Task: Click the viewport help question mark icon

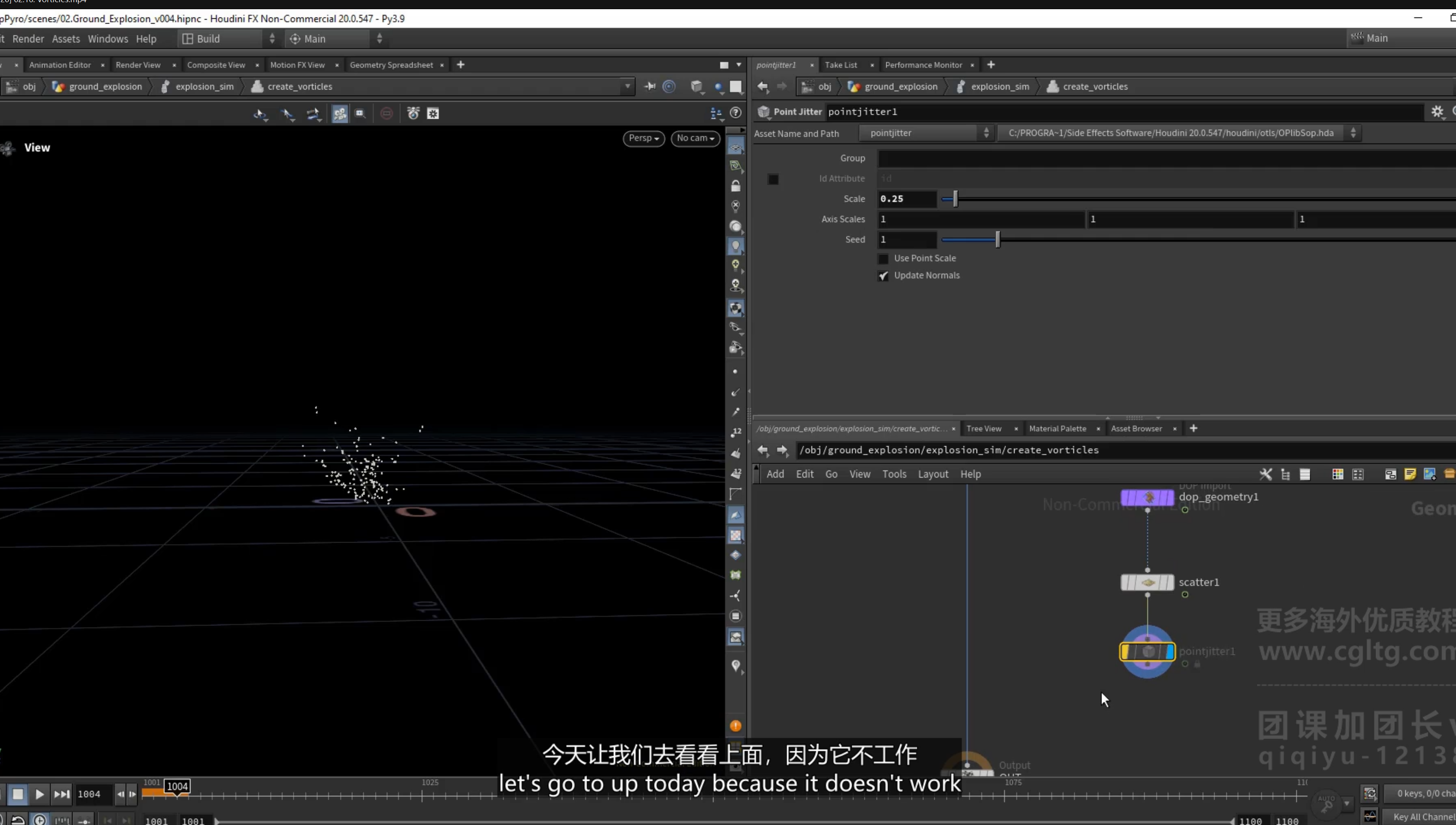Action: (735, 113)
